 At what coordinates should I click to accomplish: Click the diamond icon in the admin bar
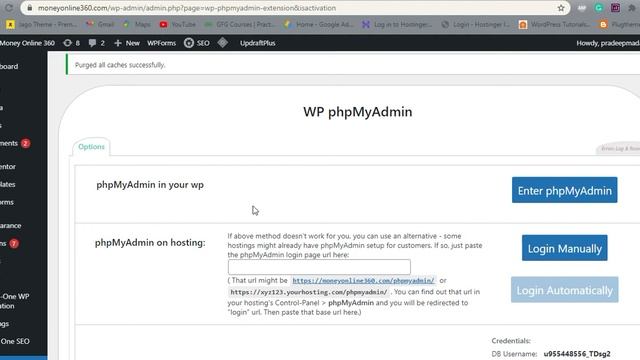point(222,42)
